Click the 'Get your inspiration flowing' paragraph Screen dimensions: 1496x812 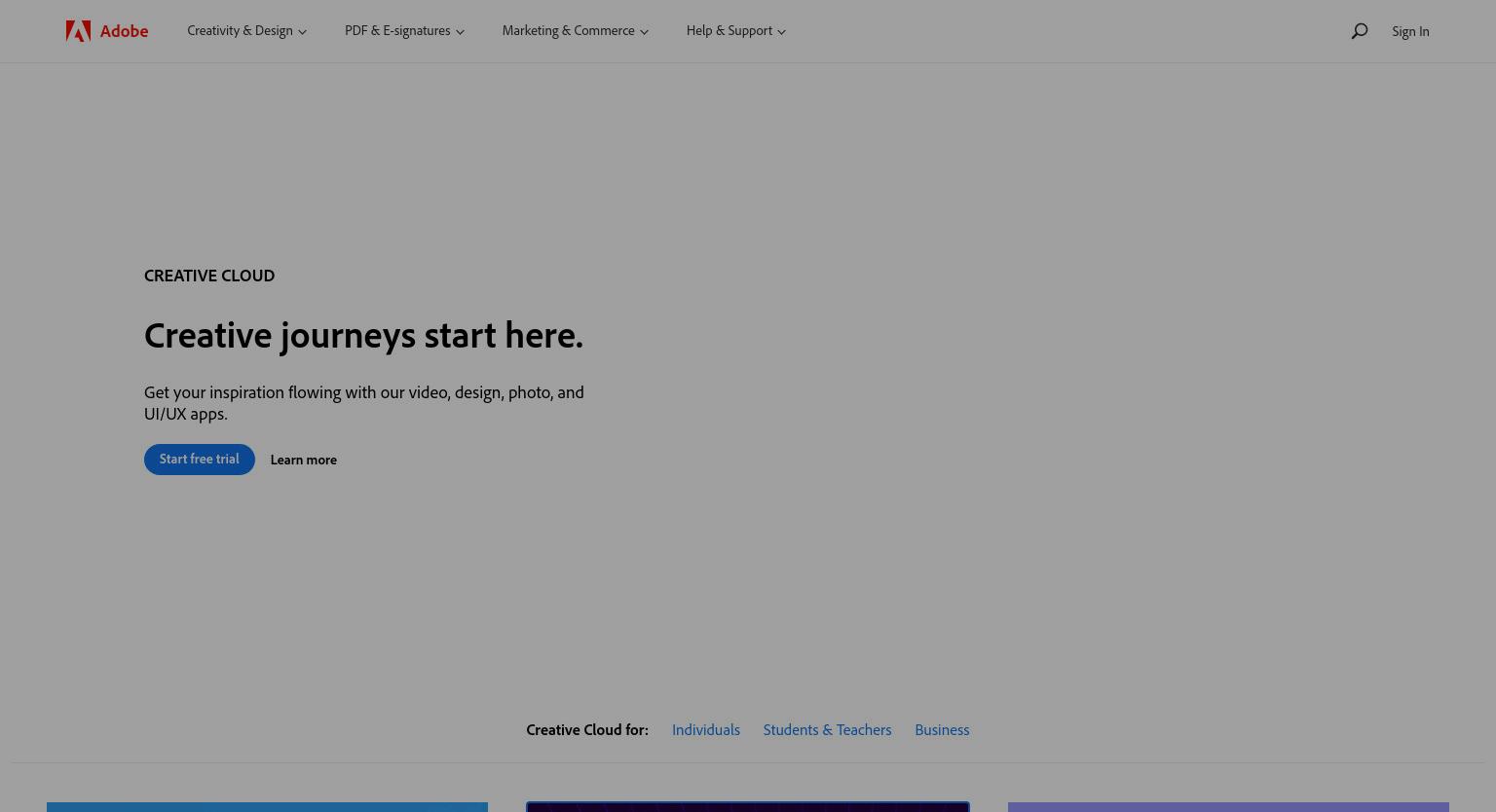(x=364, y=402)
